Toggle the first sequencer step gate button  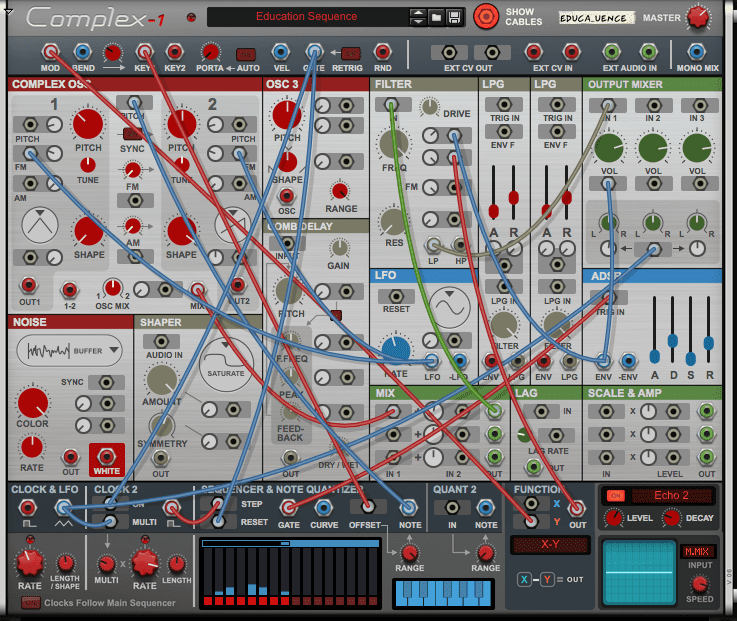[x=207, y=601]
